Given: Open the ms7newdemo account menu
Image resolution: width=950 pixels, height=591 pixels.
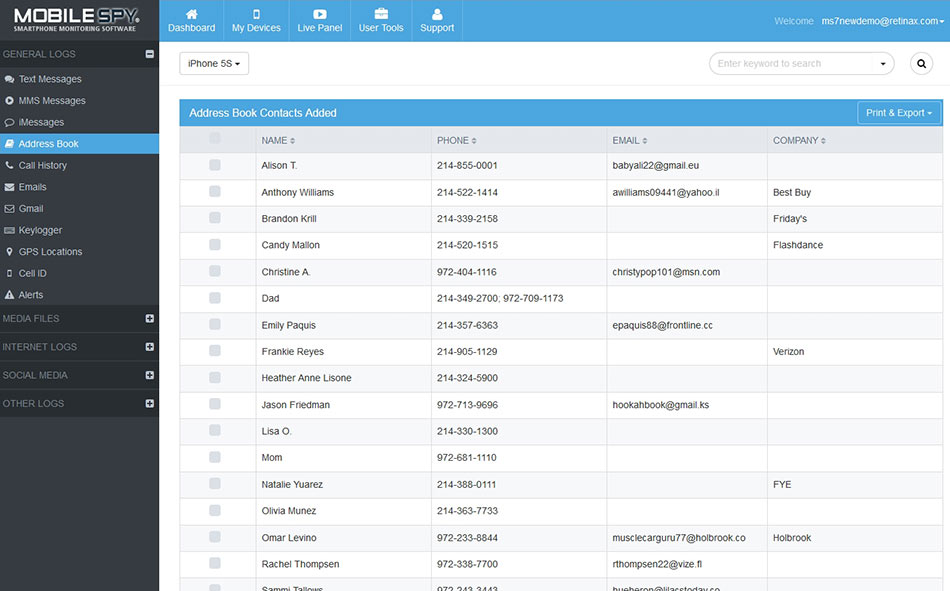Looking at the screenshot, I should click(881, 21).
